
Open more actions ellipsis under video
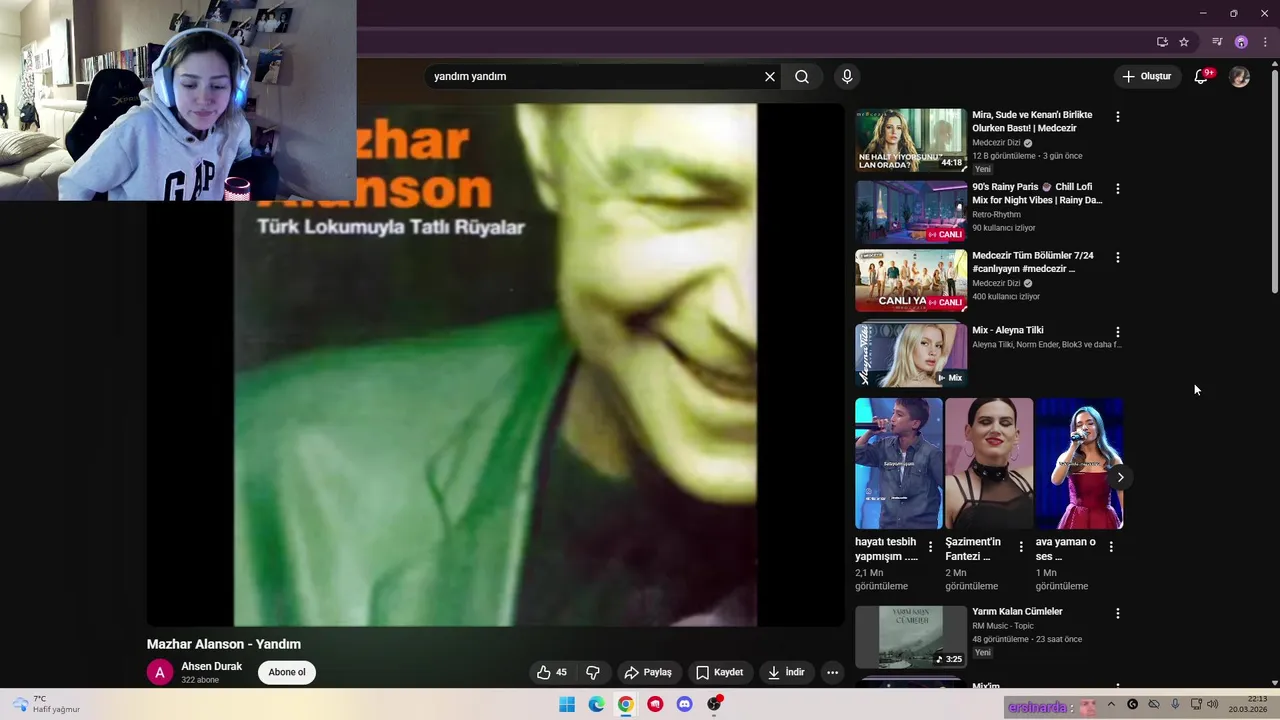(x=832, y=673)
